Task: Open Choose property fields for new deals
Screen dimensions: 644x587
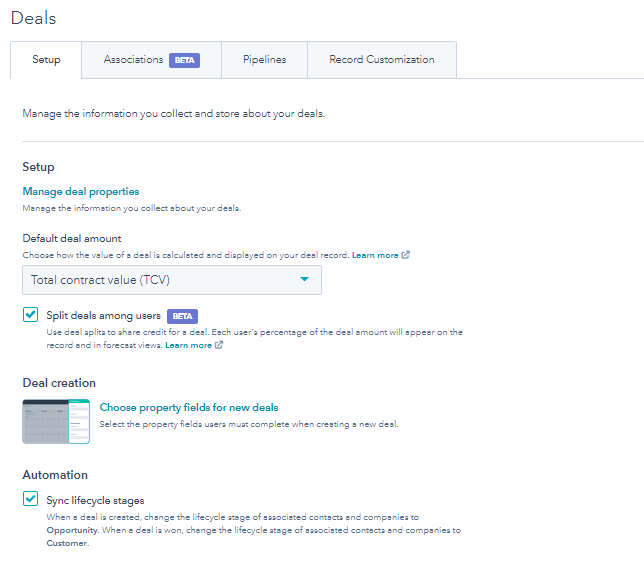Action: point(189,408)
